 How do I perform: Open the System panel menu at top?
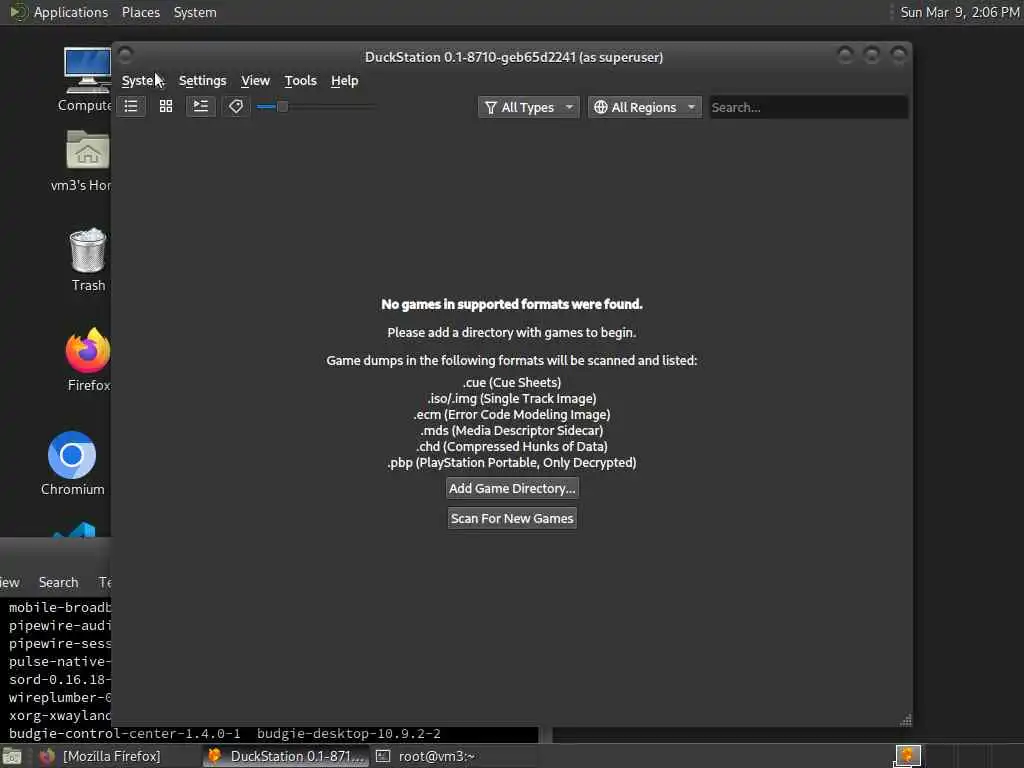(x=195, y=12)
